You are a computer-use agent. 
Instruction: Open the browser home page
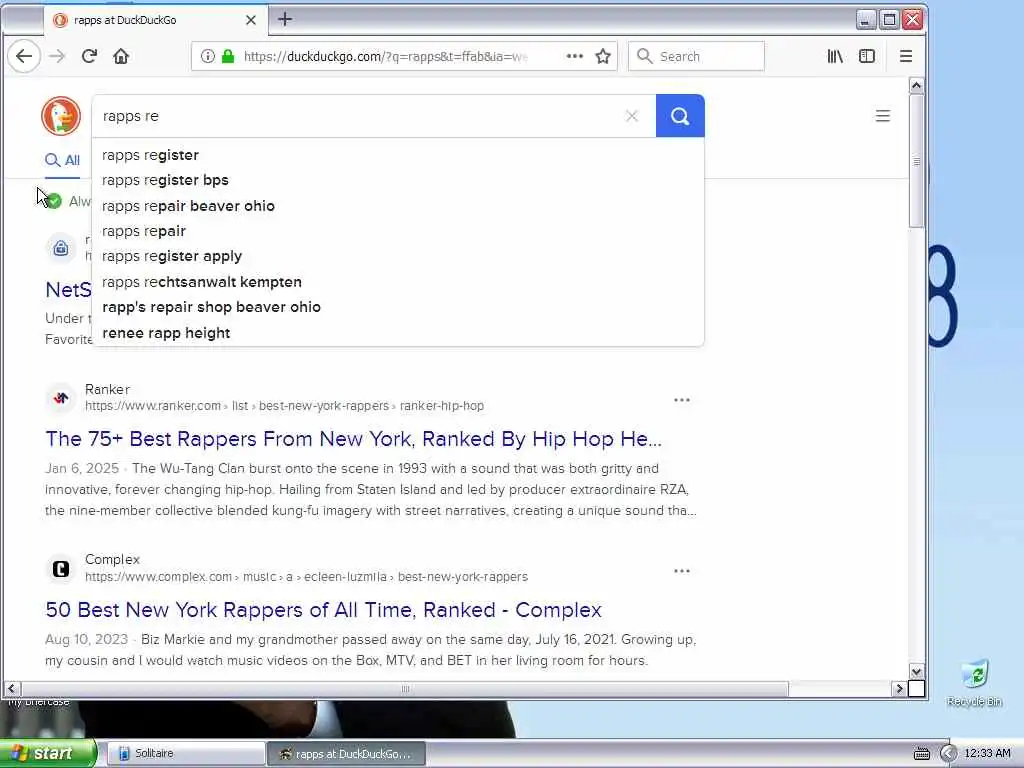pyautogui.click(x=121, y=56)
